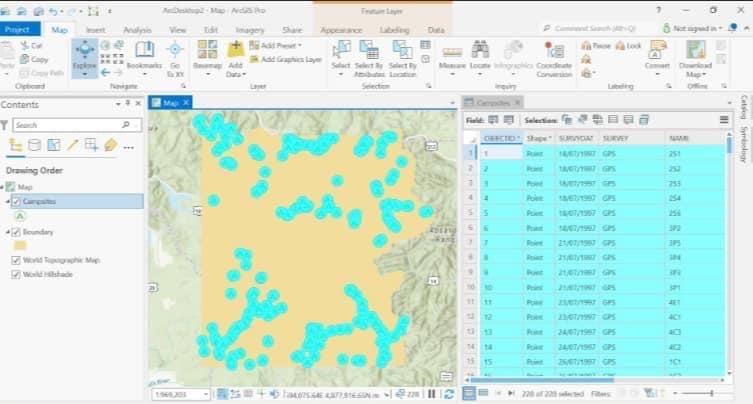Open the coordinate display units dropdown
Viewport: 753px width, 404px height.
[387, 395]
